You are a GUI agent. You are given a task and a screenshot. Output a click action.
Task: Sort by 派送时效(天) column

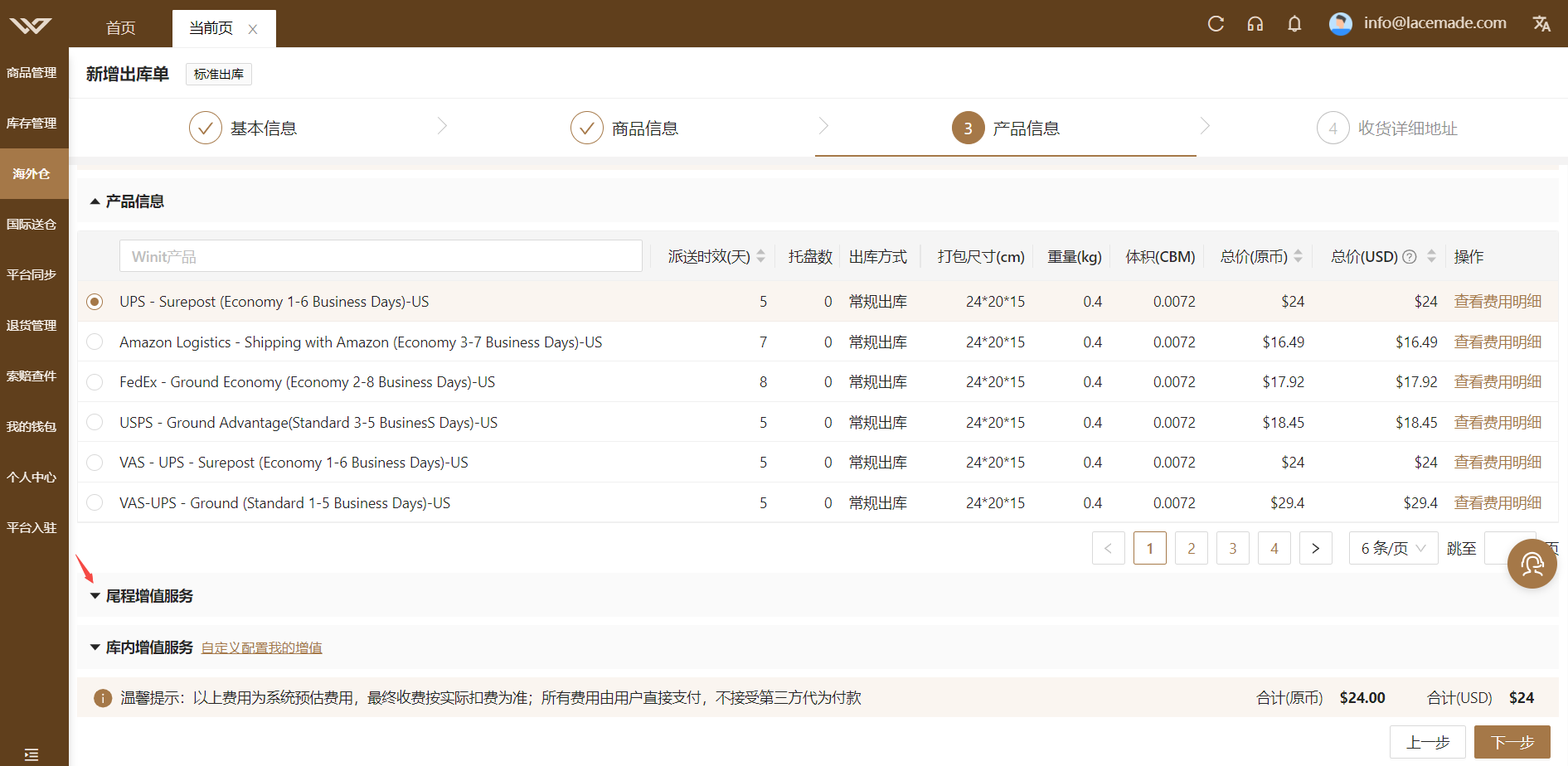(760, 257)
